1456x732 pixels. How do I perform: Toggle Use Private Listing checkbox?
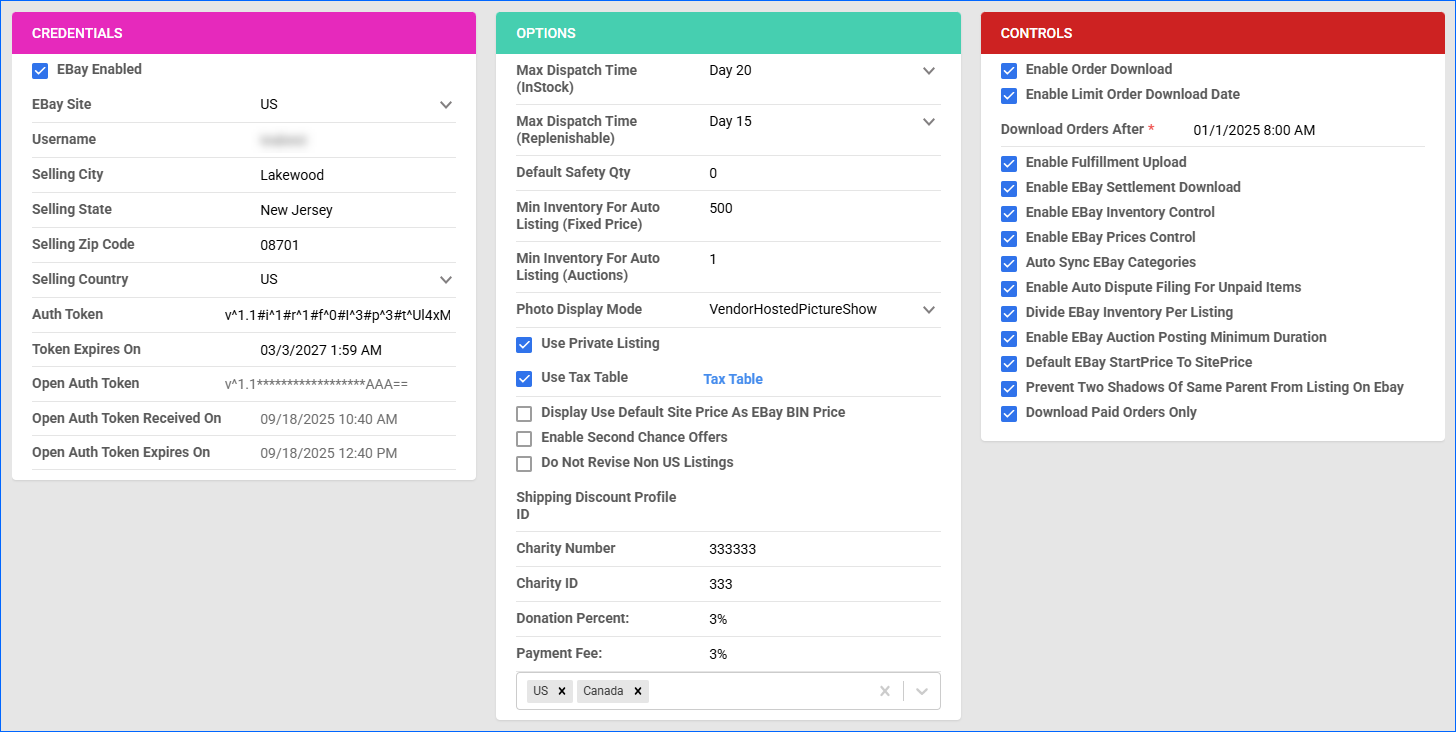click(524, 344)
